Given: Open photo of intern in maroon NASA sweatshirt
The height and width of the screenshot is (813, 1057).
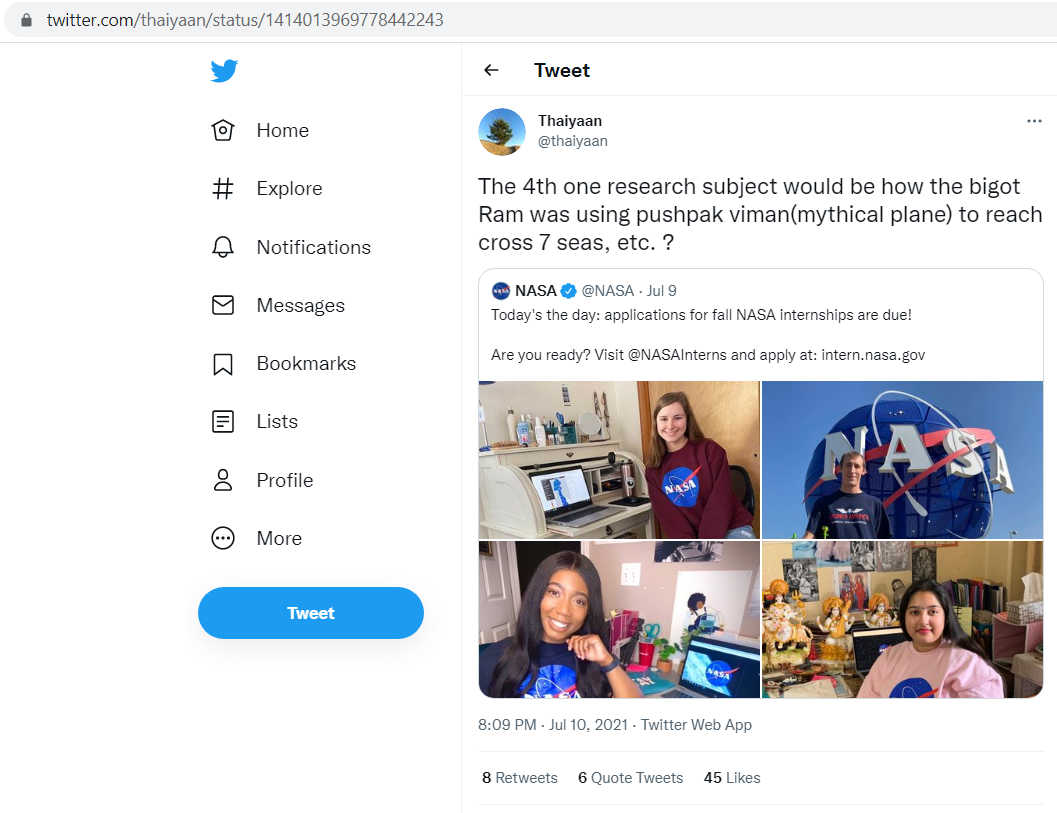Looking at the screenshot, I should point(619,460).
